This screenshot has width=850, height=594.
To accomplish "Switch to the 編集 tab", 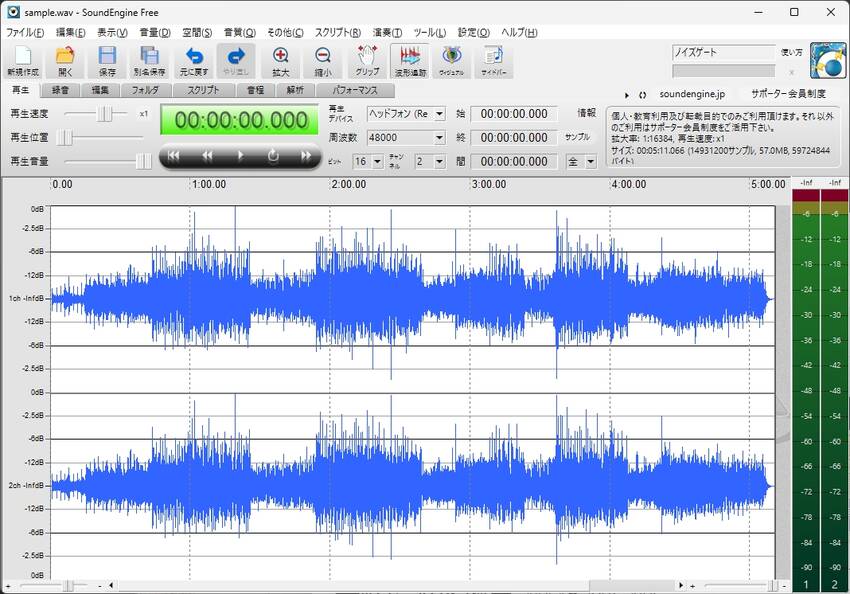I will pyautogui.click(x=100, y=90).
